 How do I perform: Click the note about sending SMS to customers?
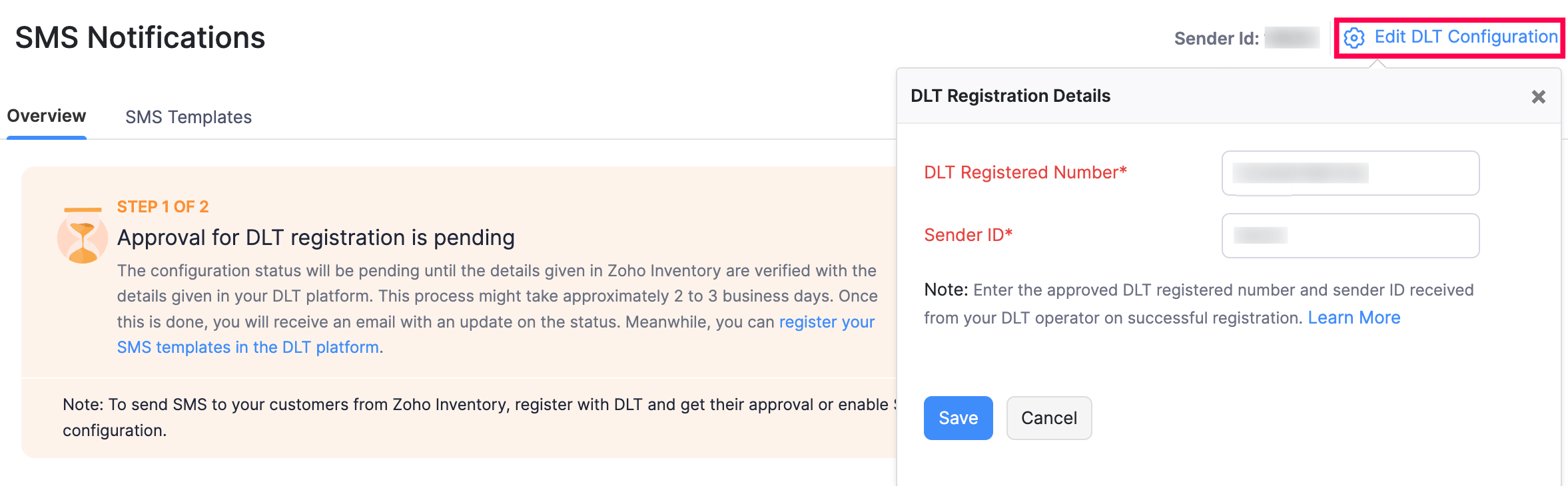[x=466, y=405]
